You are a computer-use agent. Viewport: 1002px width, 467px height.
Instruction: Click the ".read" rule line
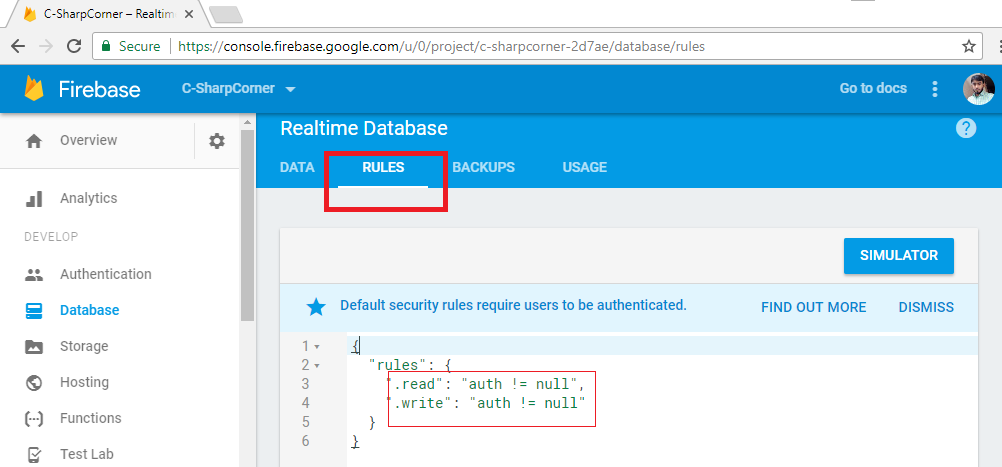click(486, 385)
